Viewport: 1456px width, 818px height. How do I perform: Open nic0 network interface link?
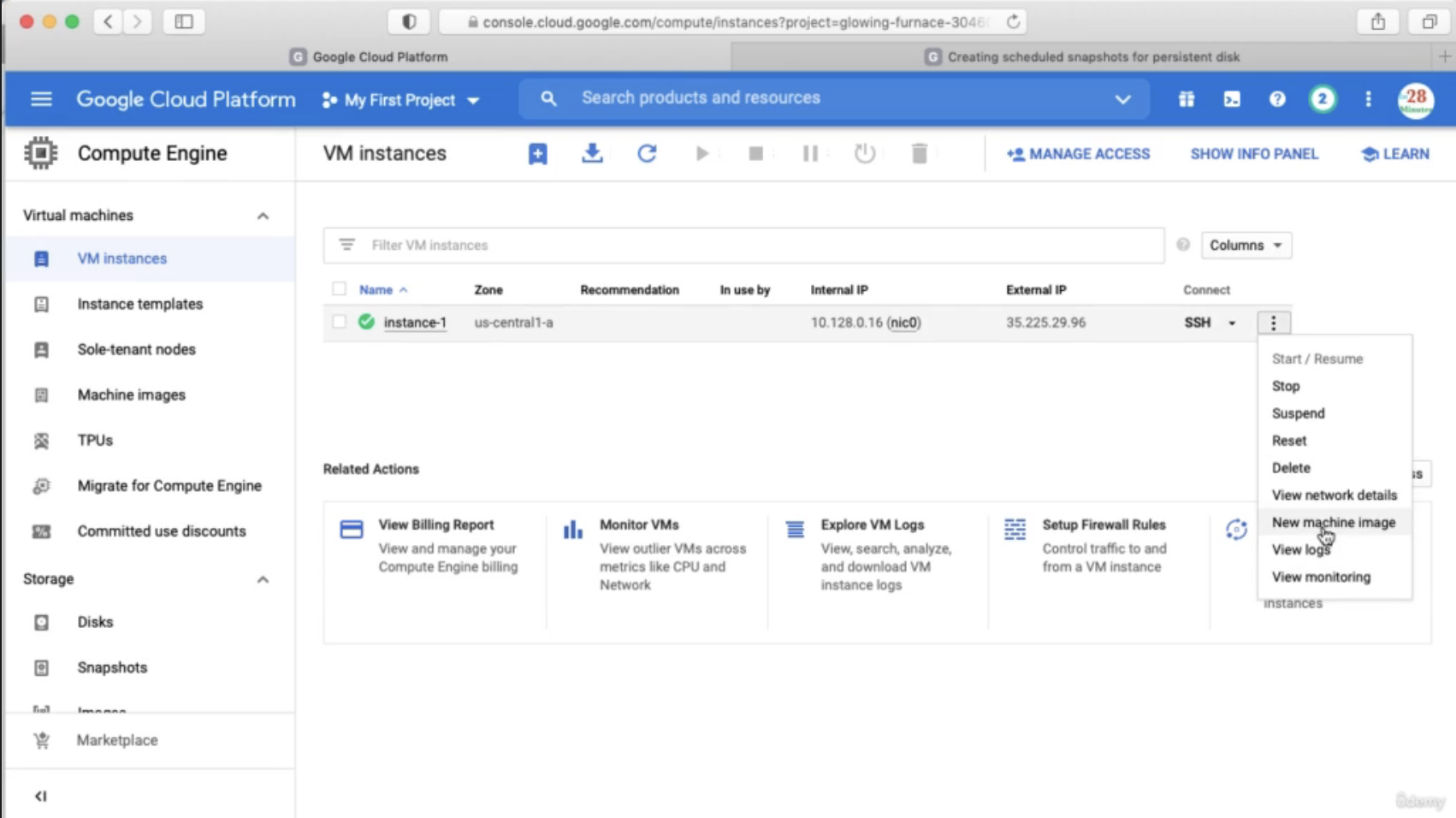tap(903, 323)
